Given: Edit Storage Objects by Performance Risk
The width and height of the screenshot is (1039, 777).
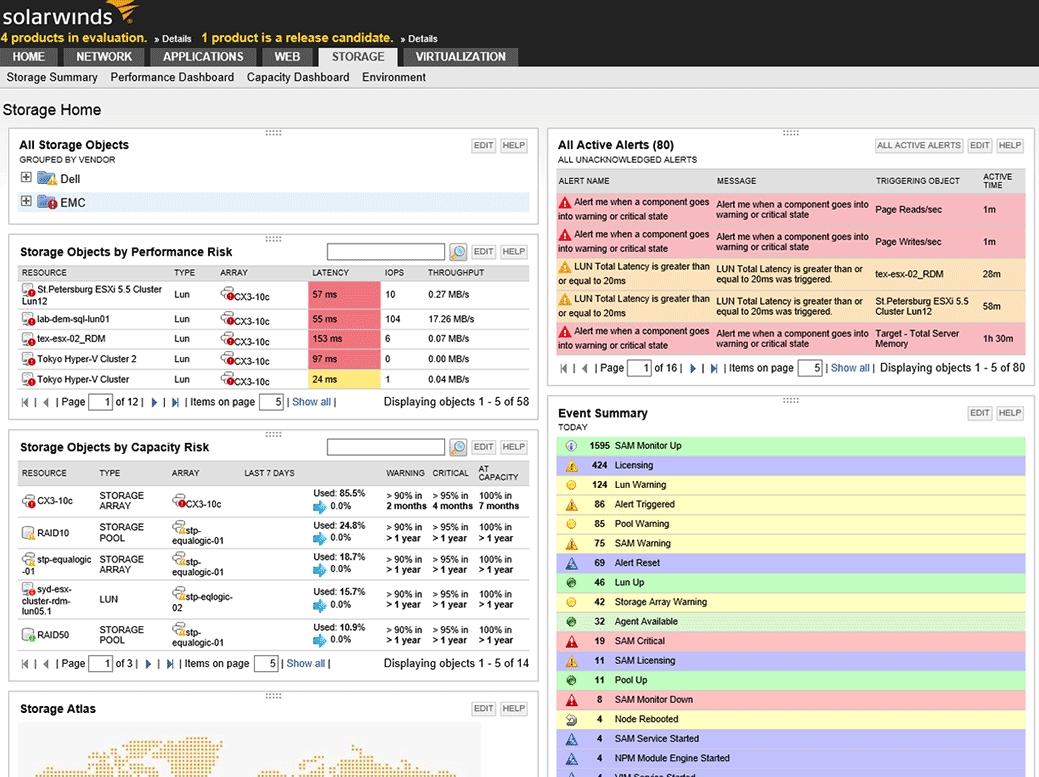Looking at the screenshot, I should (483, 252).
